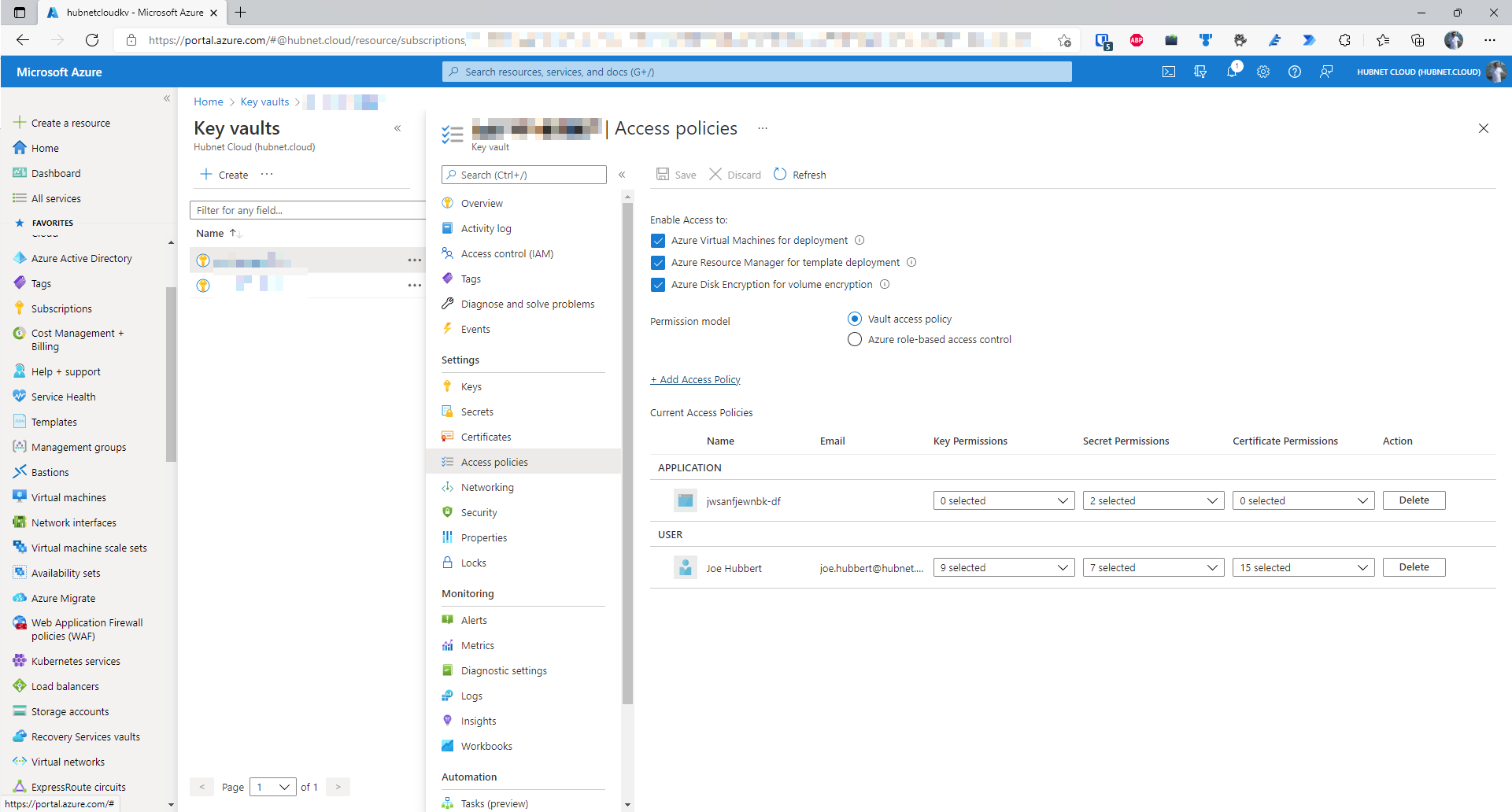1512x812 pixels.
Task: Uncheck Azure Virtual Machines for deployment
Action: point(658,241)
